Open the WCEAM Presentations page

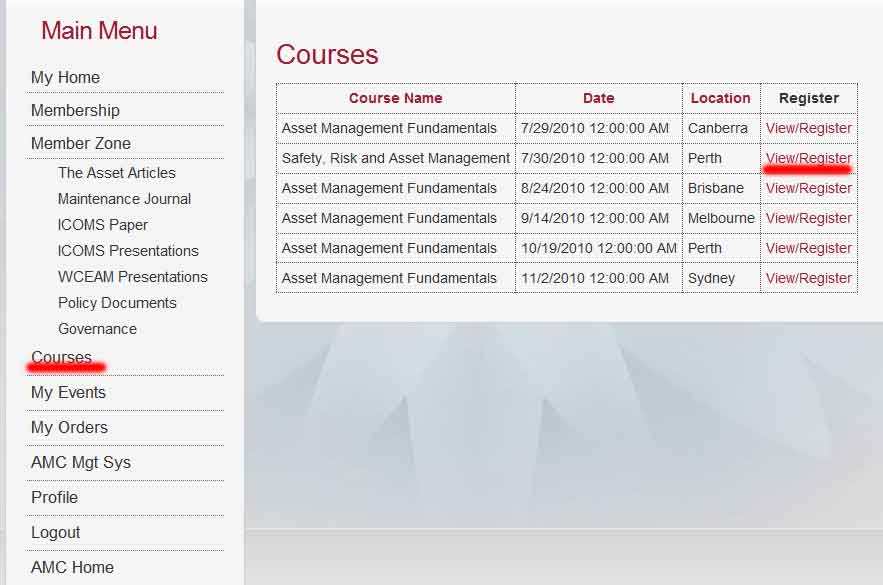tap(133, 276)
